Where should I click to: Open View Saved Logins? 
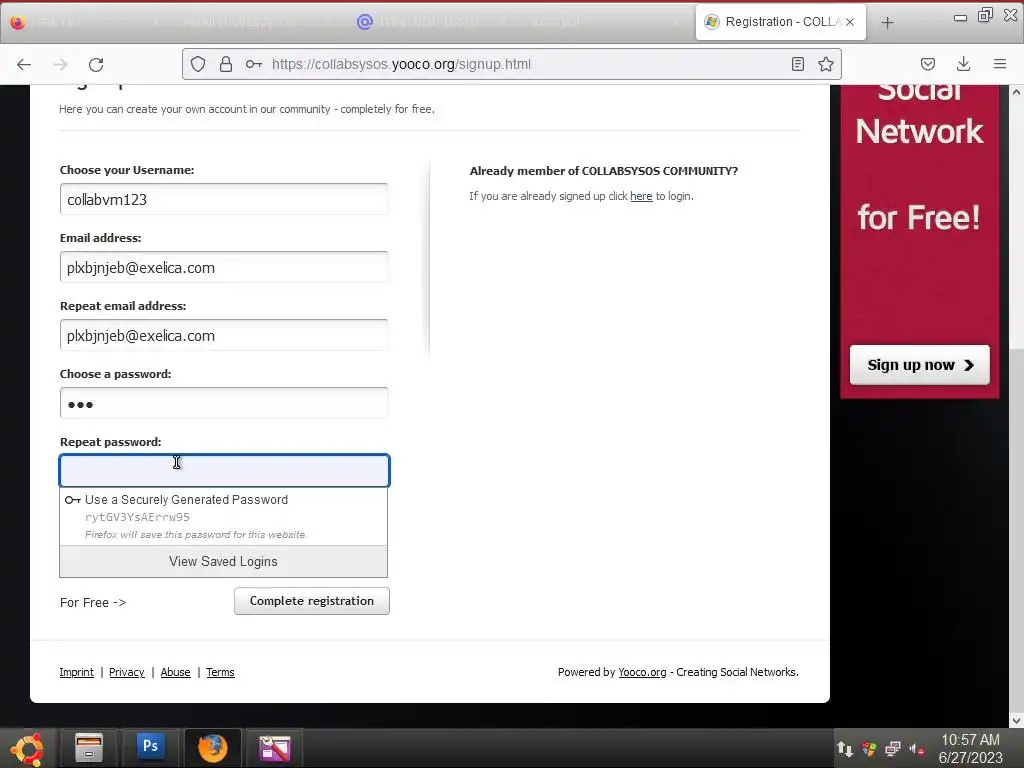click(x=223, y=562)
